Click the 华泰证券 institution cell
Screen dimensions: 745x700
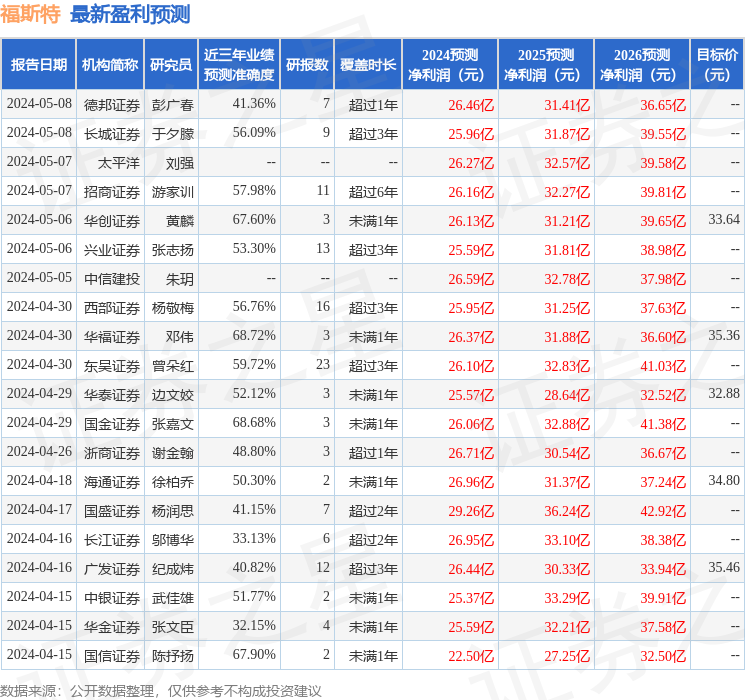tap(112, 395)
